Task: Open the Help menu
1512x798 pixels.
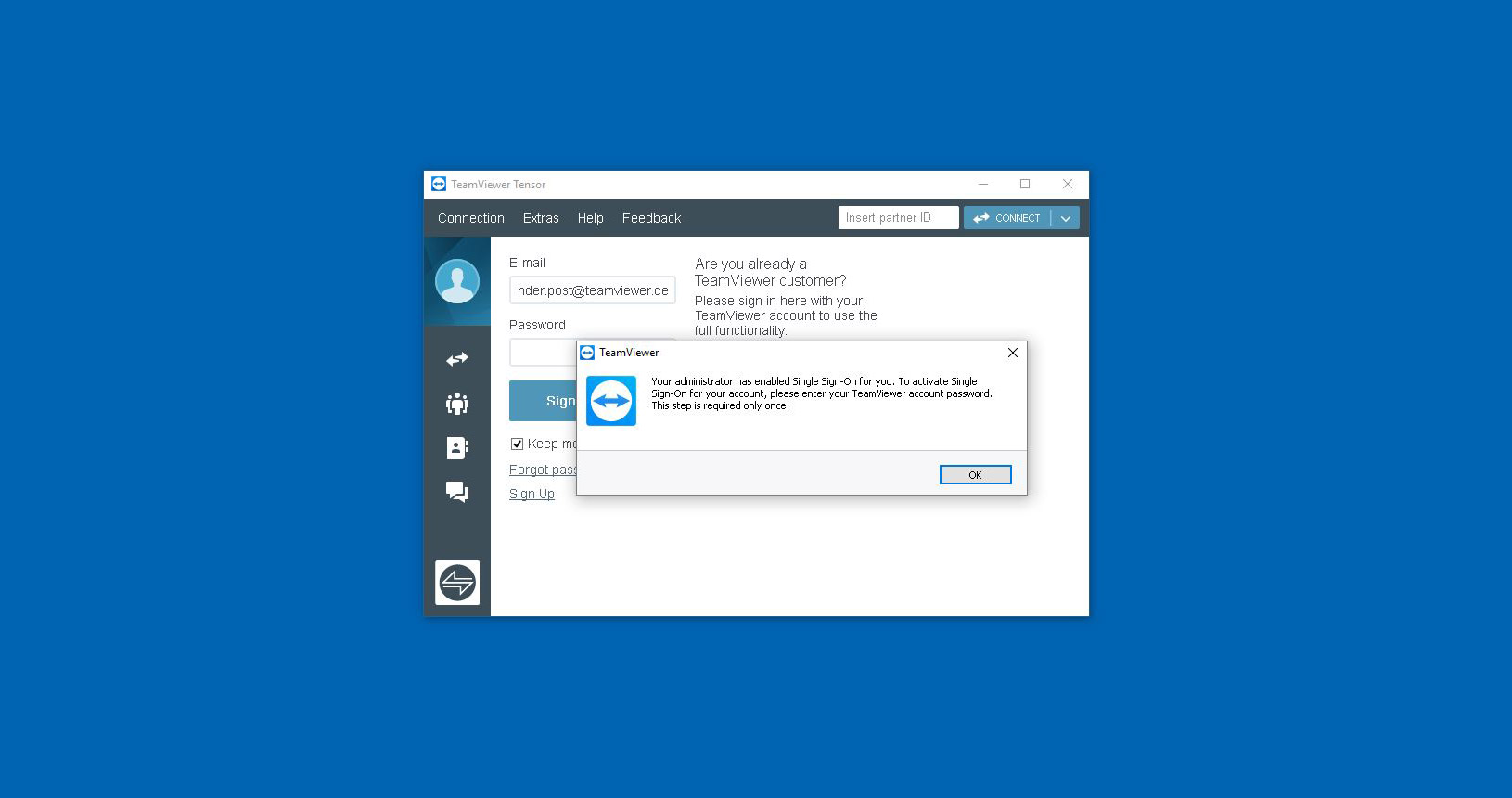Action: [x=591, y=218]
